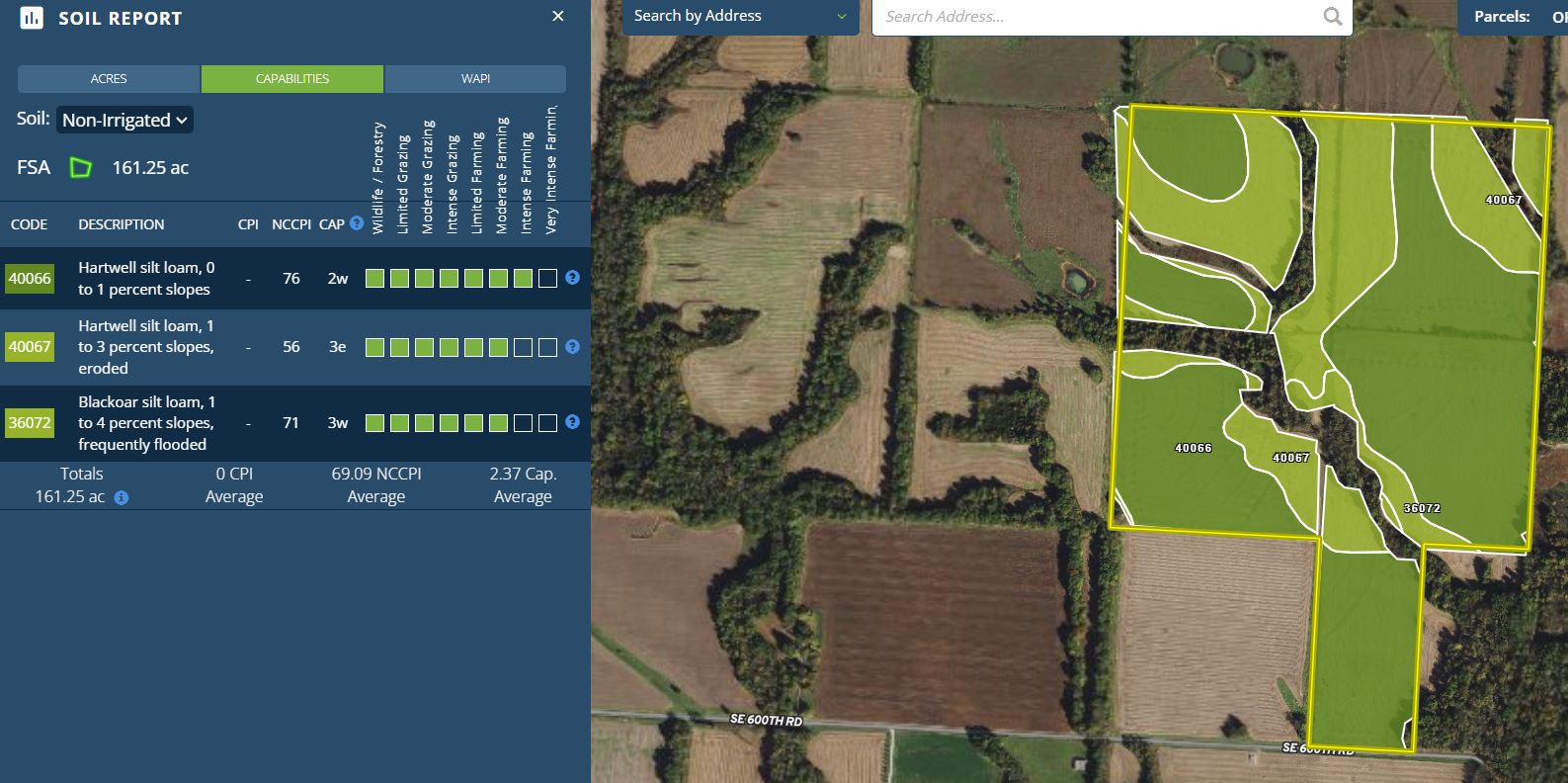Viewport: 1568px width, 783px height.
Task: Click the green FSA boundary polygon icon
Action: click(x=80, y=168)
